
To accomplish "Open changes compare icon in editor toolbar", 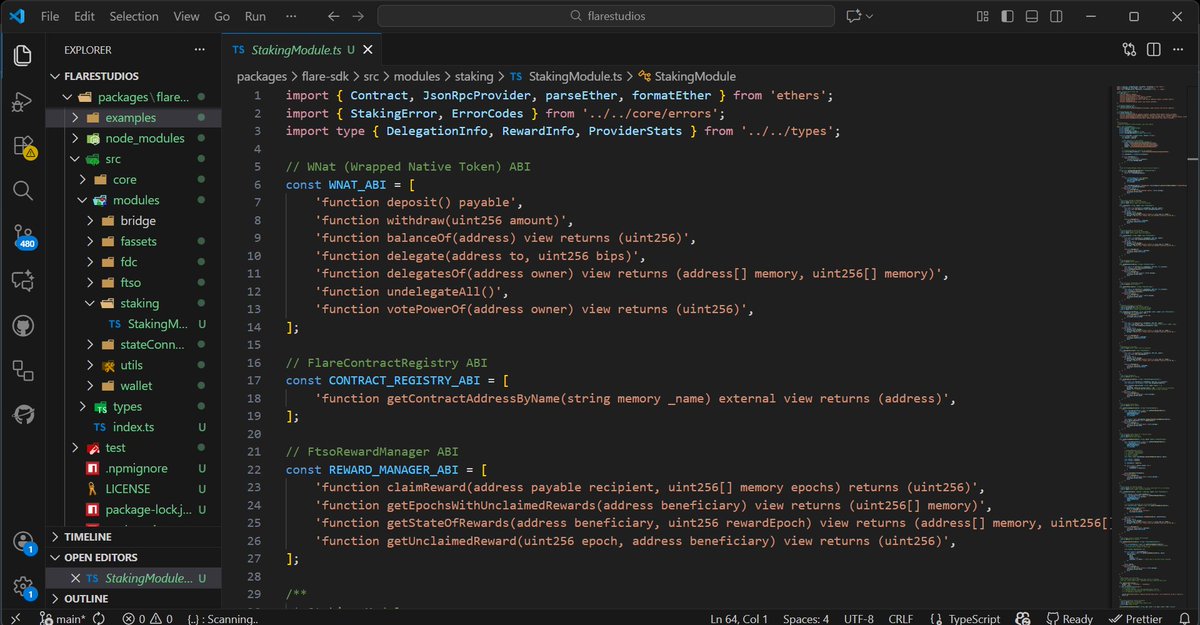I will (x=1129, y=49).
